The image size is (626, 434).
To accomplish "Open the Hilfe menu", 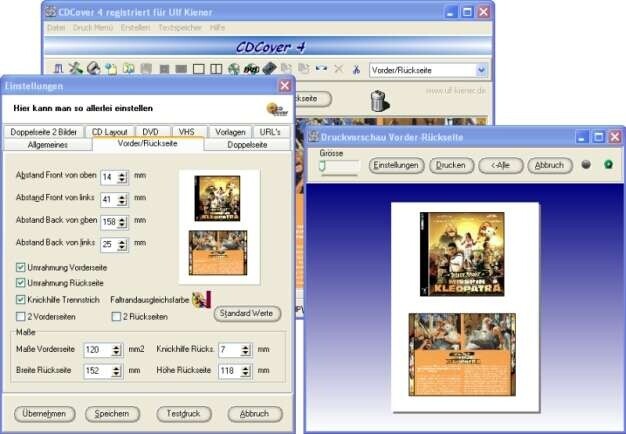I will tap(218, 28).
